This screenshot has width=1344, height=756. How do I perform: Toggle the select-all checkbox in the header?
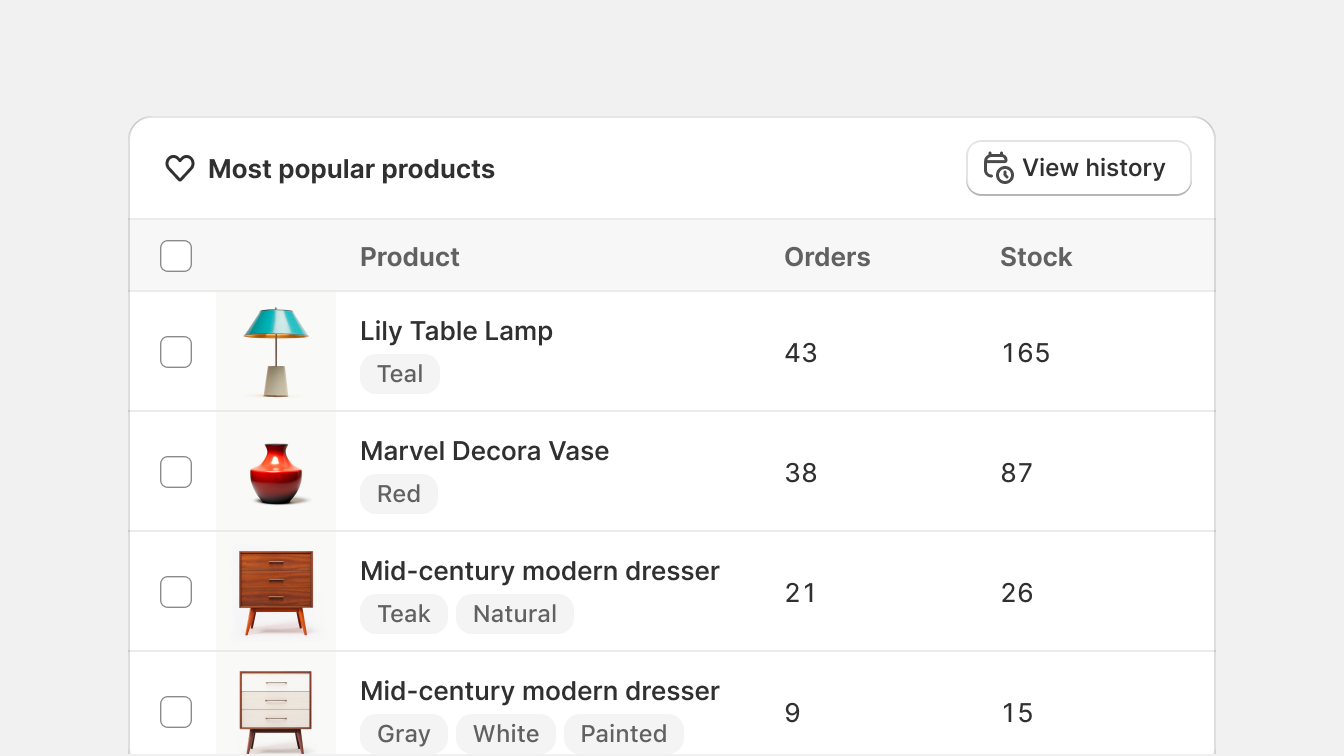tap(176, 256)
